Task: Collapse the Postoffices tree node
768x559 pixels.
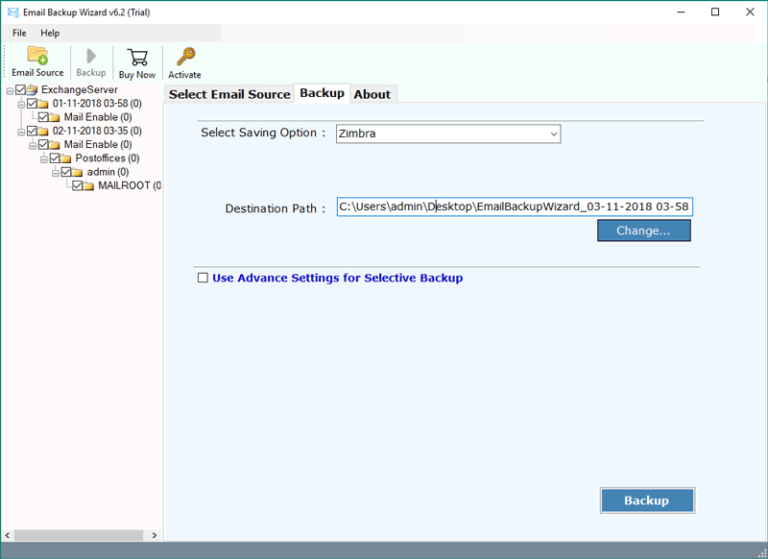Action: tap(44, 159)
